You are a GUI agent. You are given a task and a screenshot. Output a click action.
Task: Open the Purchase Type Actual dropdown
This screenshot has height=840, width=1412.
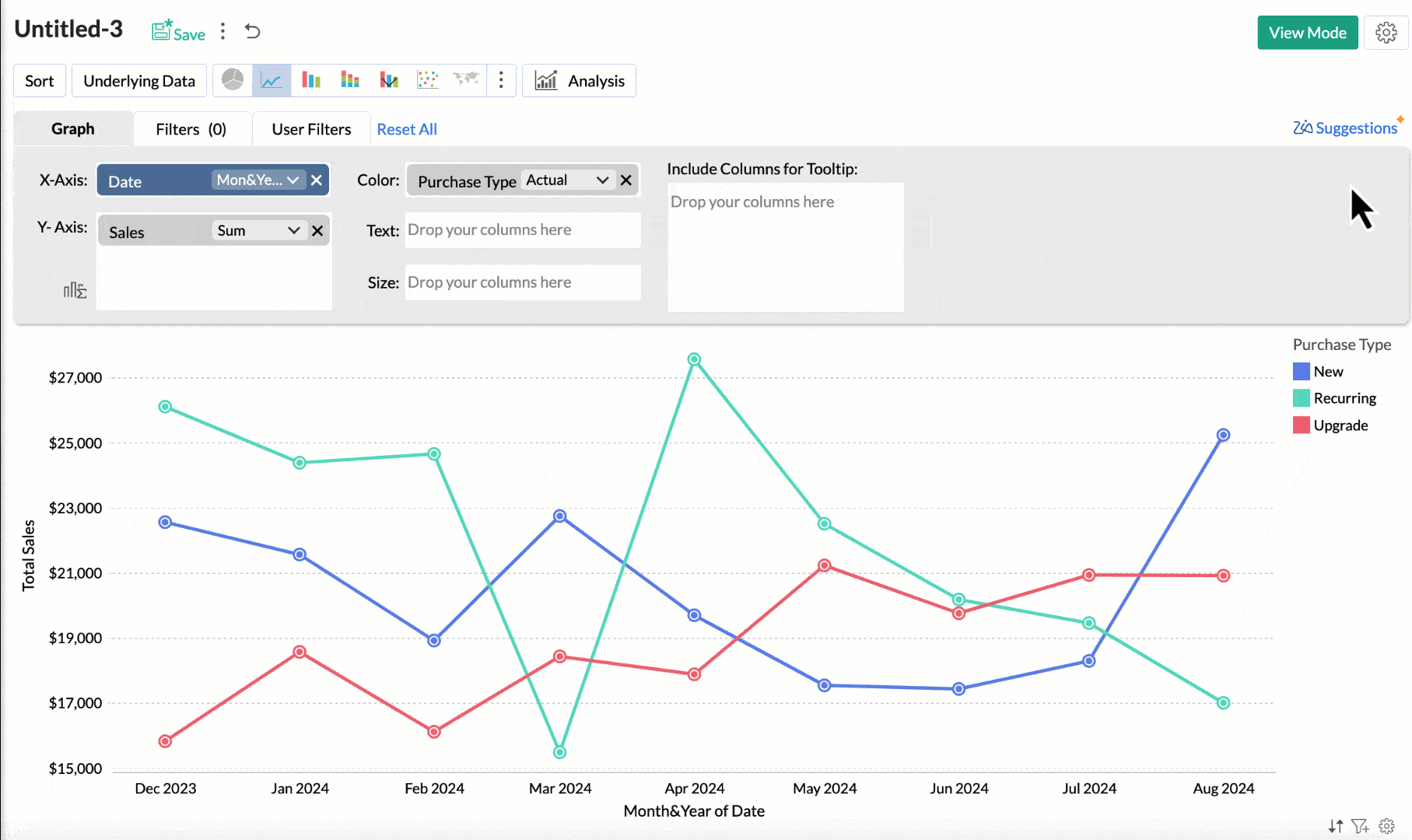[567, 180]
